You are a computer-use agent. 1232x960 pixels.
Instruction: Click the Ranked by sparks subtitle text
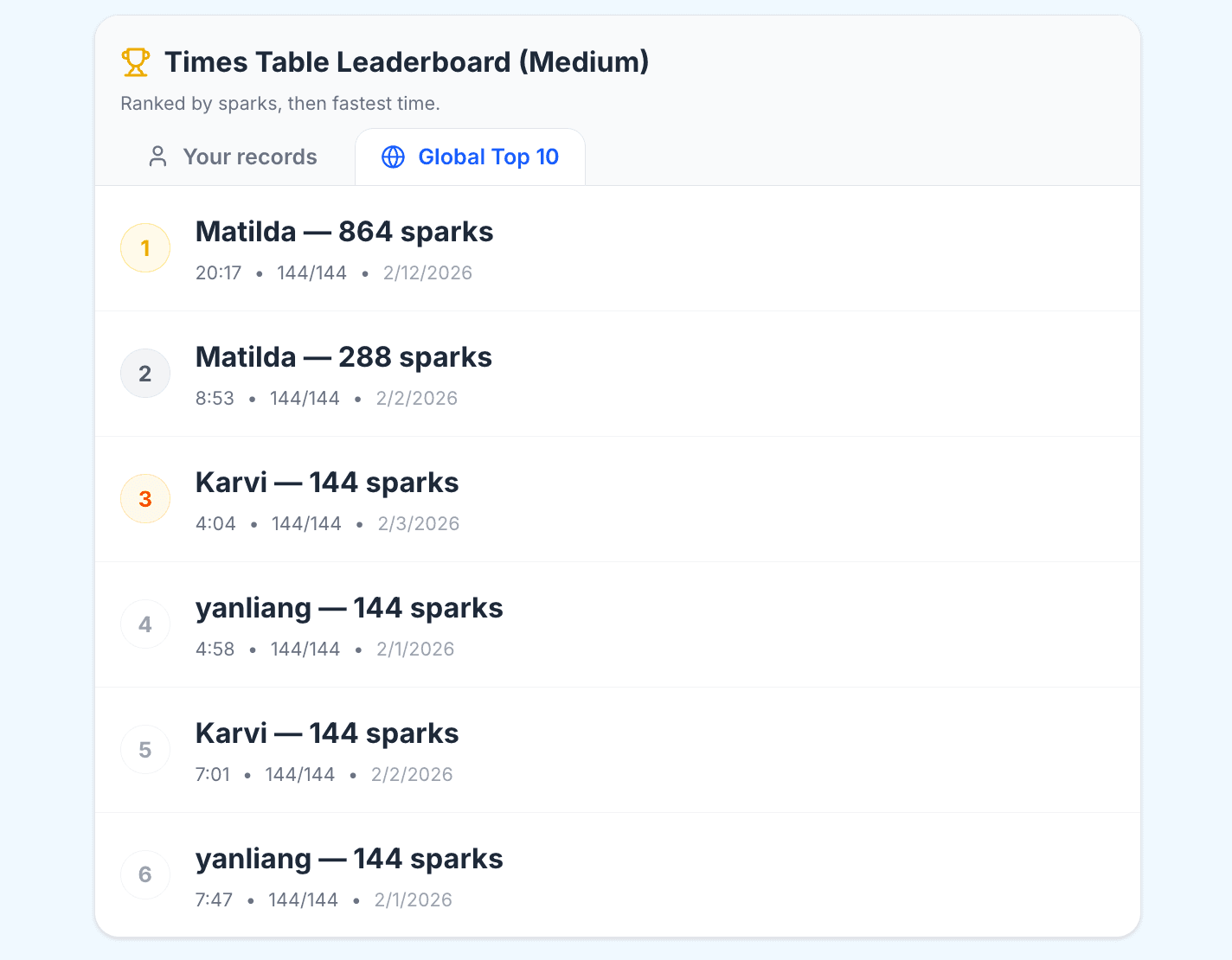click(280, 104)
